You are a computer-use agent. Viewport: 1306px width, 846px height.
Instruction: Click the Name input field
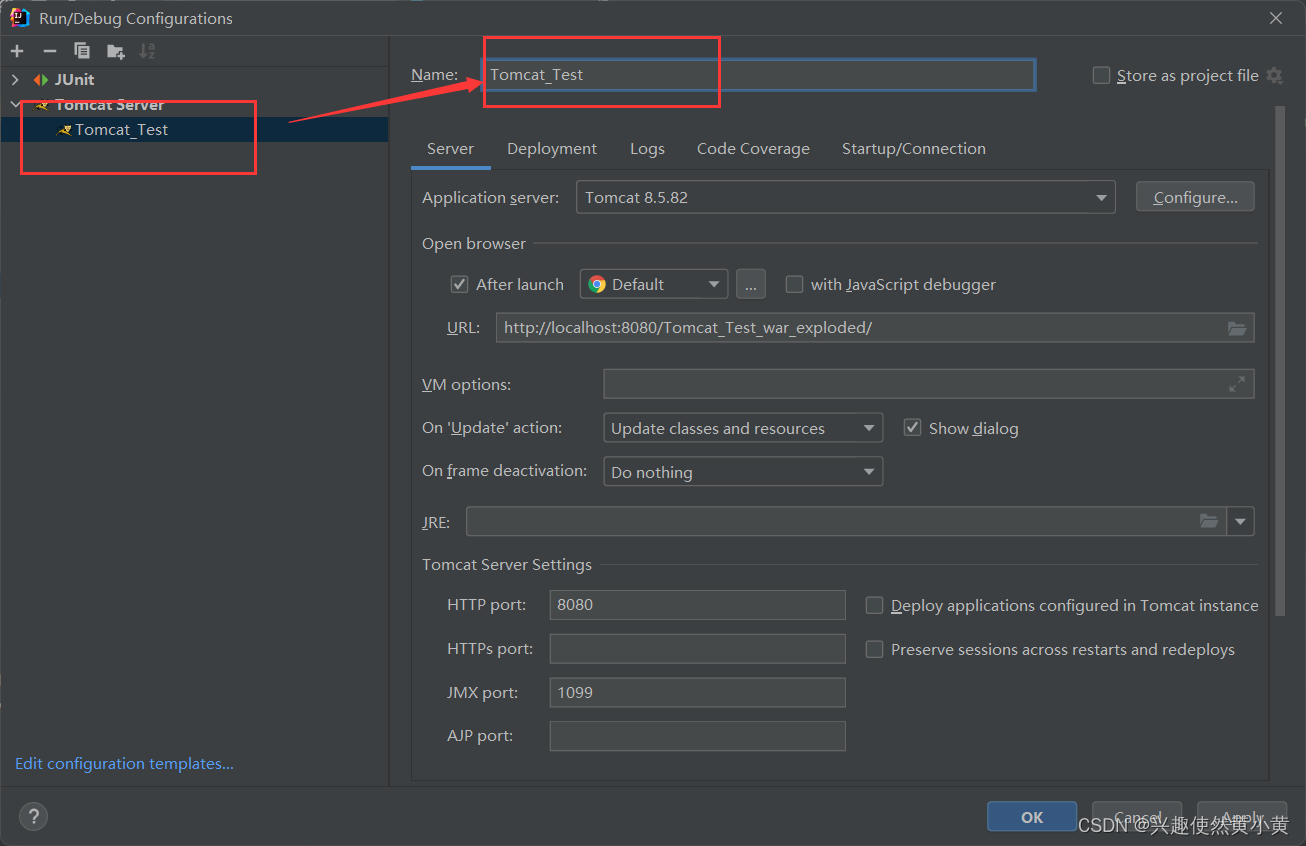click(759, 75)
